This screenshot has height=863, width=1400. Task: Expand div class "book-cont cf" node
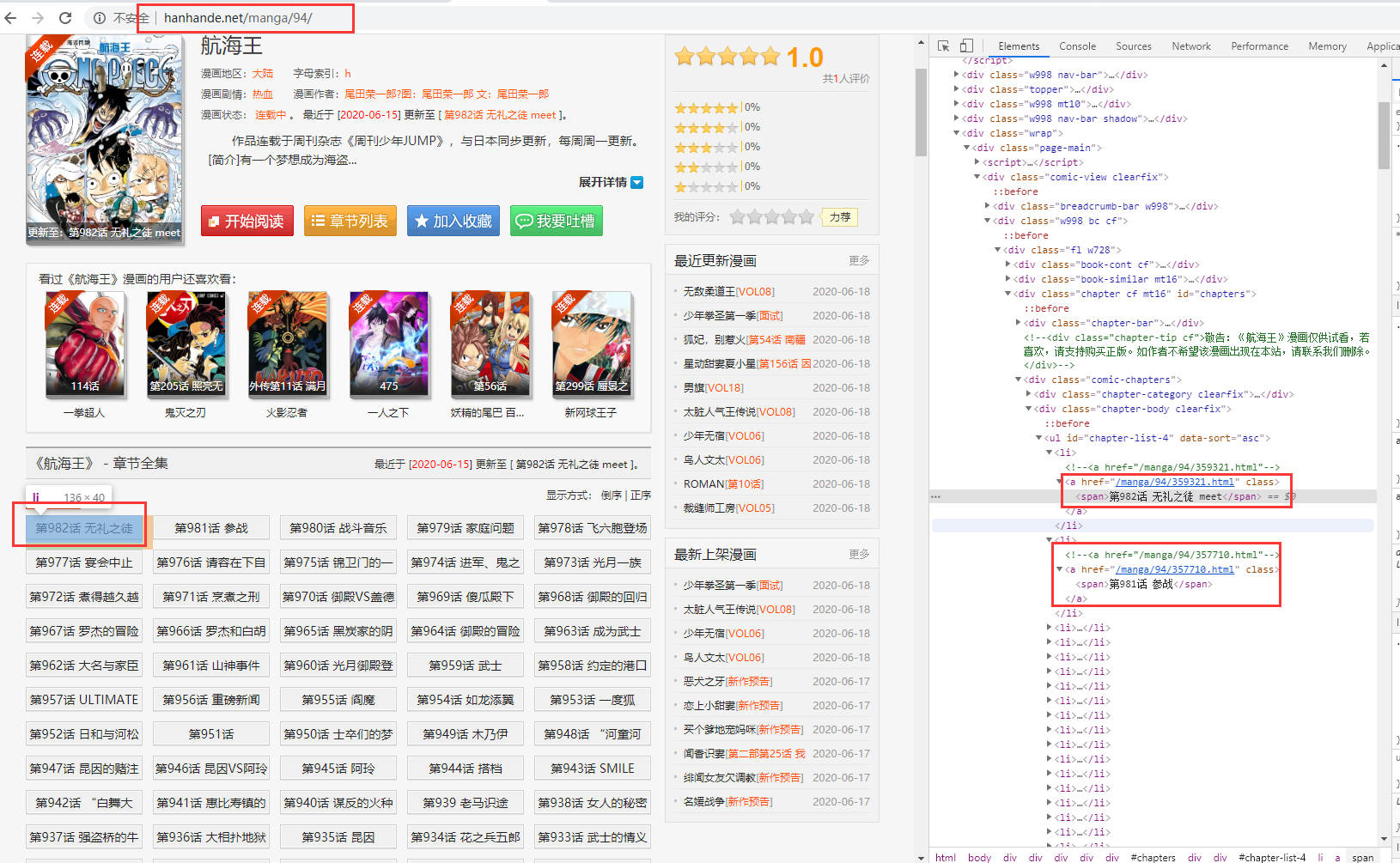tap(1008, 264)
